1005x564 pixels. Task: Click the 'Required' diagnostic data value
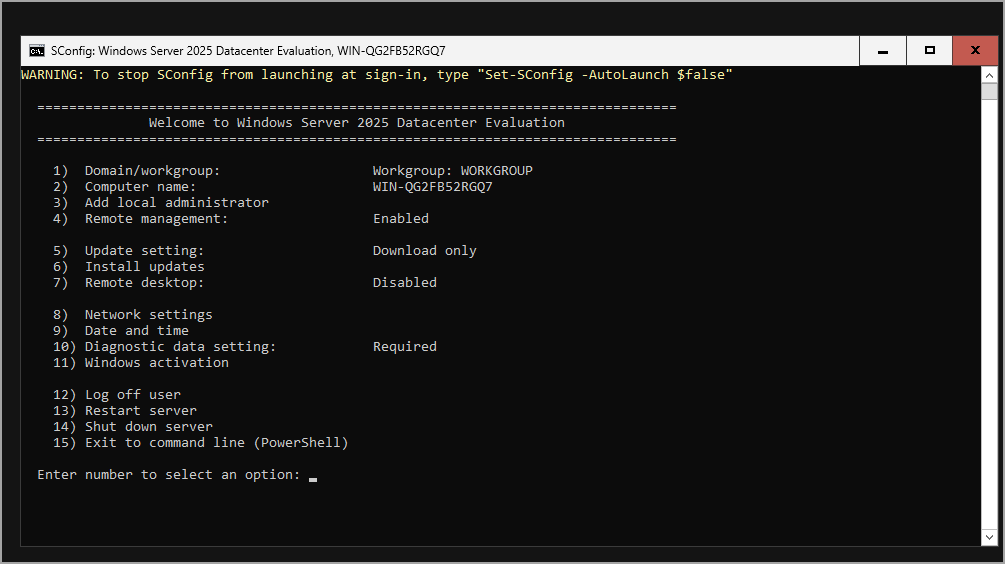tap(404, 347)
